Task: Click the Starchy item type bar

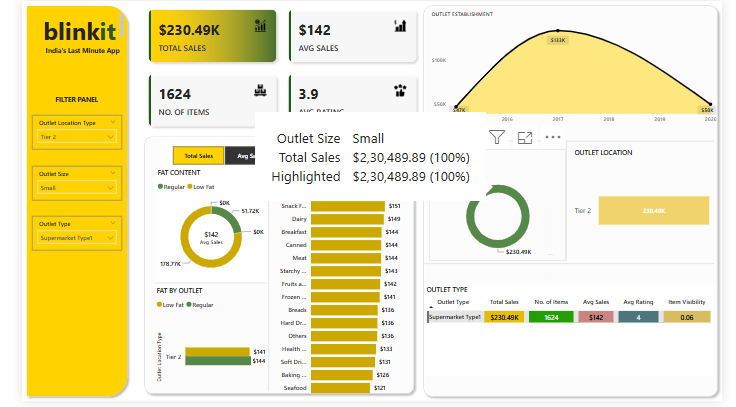Action: click(345, 271)
